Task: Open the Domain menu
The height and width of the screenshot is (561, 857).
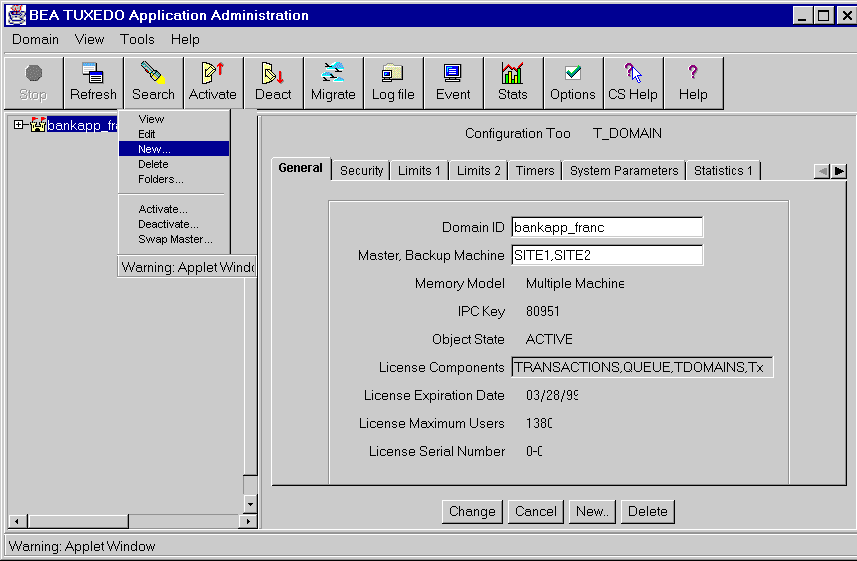Action: [36, 39]
